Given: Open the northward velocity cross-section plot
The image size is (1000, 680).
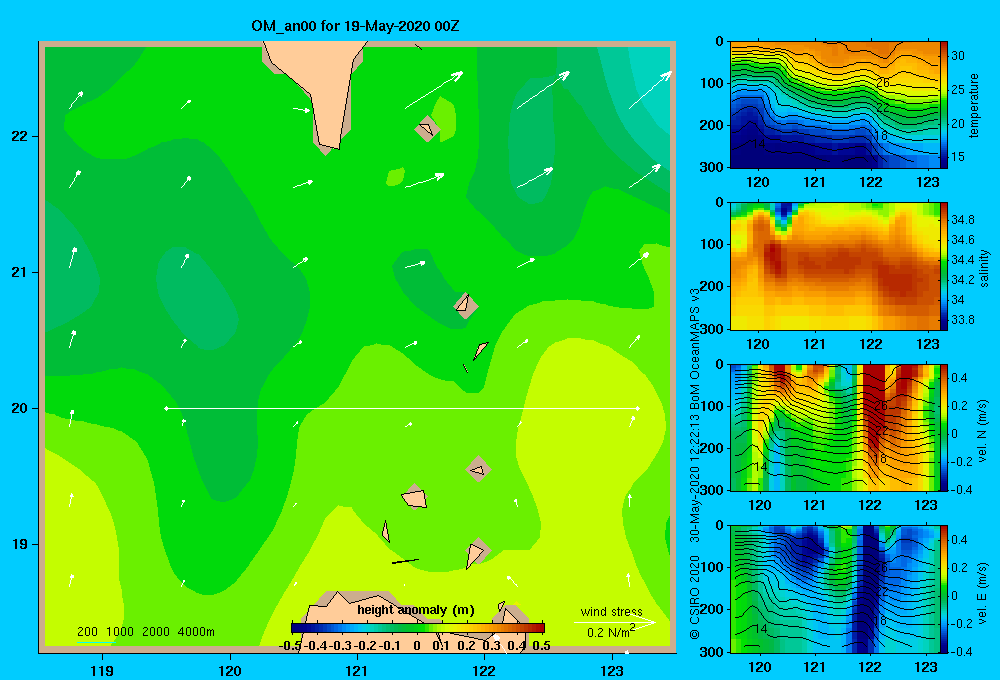Looking at the screenshot, I should [x=835, y=427].
